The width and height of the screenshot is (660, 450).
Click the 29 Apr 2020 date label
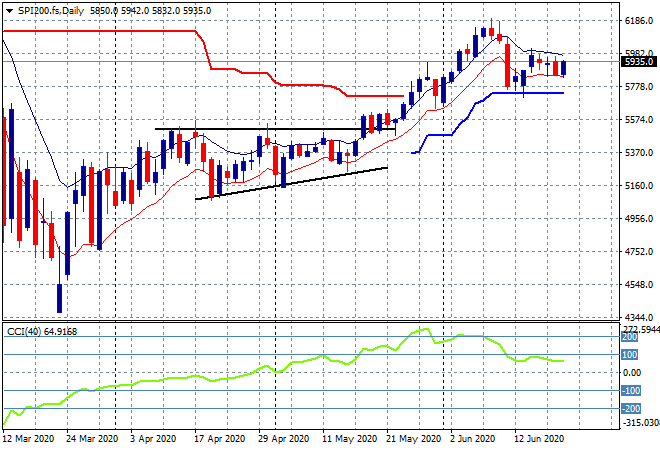pyautogui.click(x=283, y=439)
